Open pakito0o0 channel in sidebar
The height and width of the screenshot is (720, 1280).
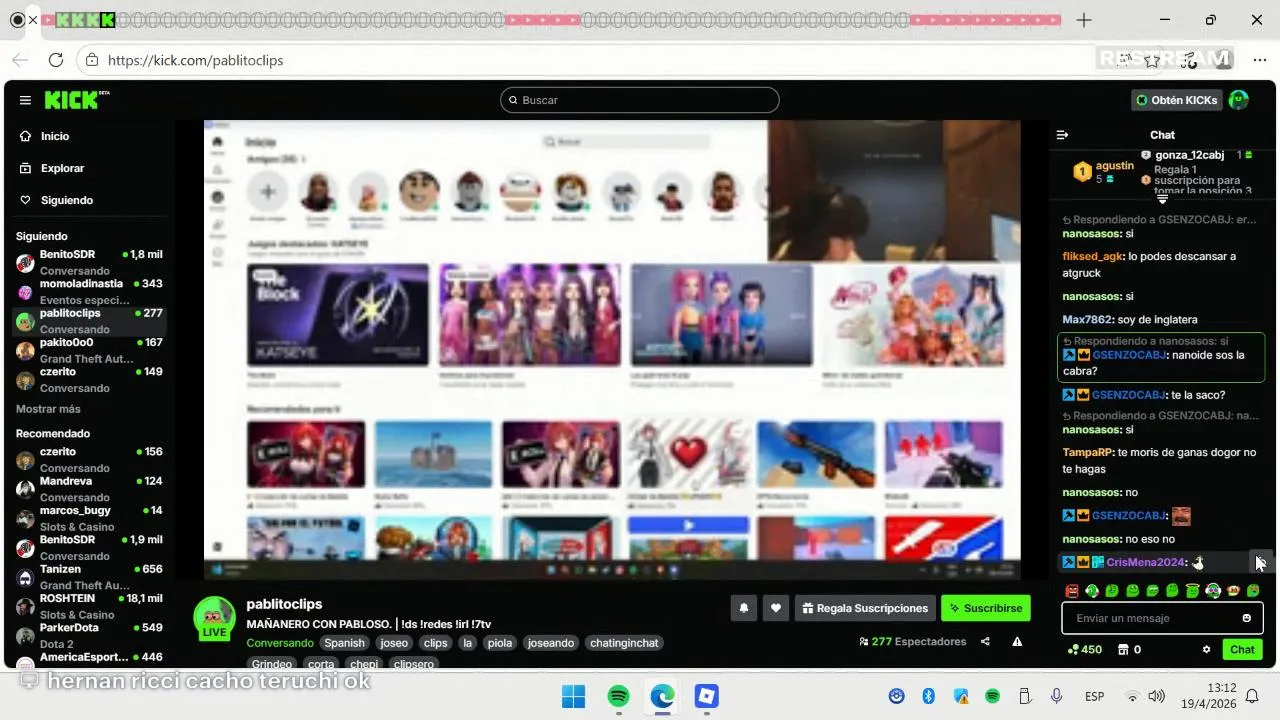coord(88,350)
